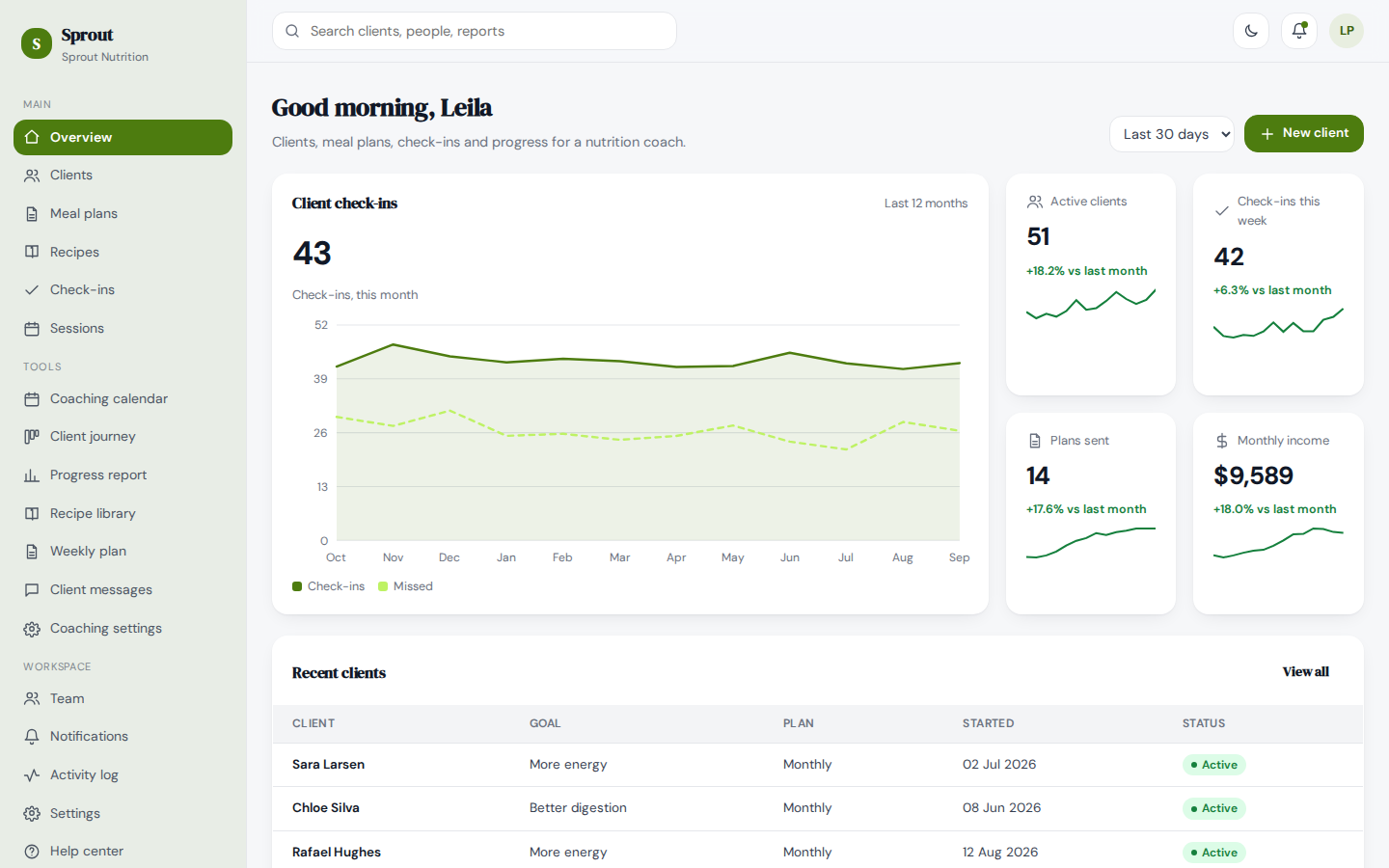Click the search magnifier icon
The image size is (1389, 868).
click(x=292, y=31)
